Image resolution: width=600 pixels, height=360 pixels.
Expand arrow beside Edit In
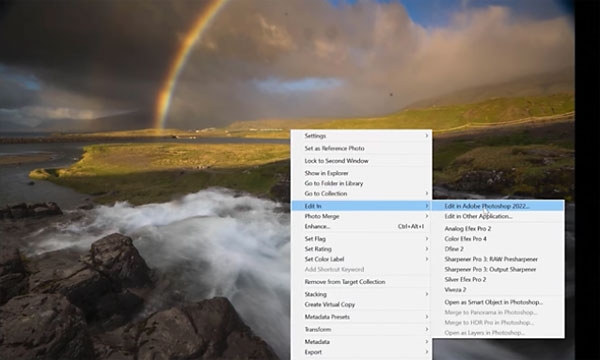[x=427, y=206]
